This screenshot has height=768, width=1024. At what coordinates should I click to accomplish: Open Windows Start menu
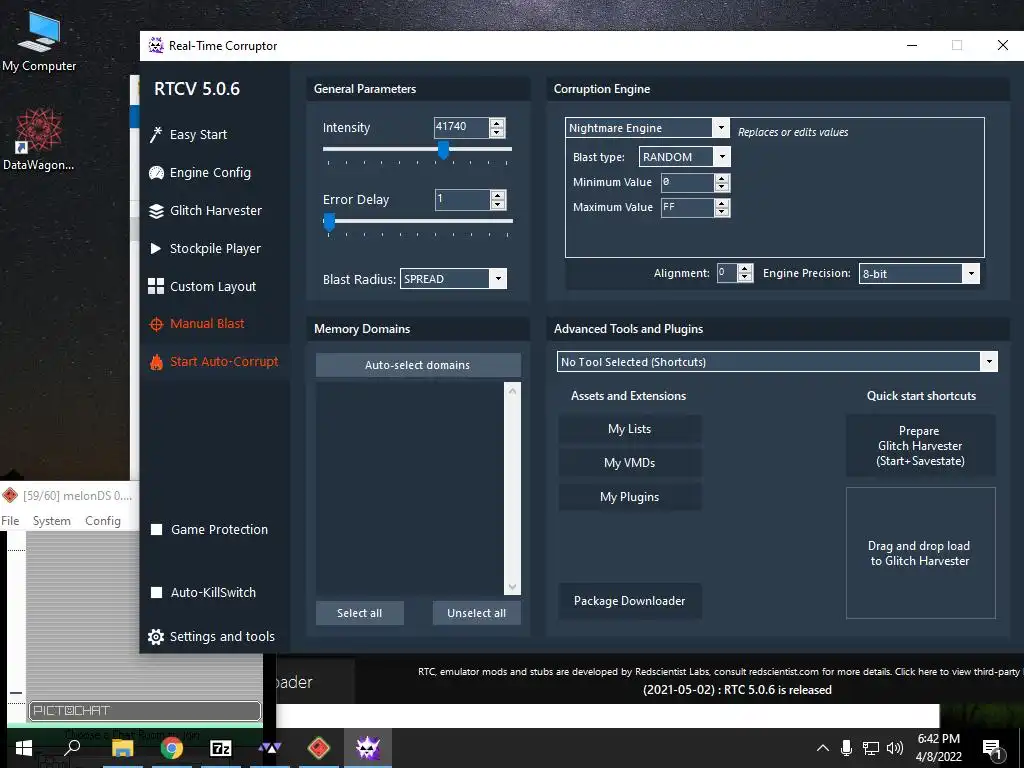pyautogui.click(x=24, y=748)
